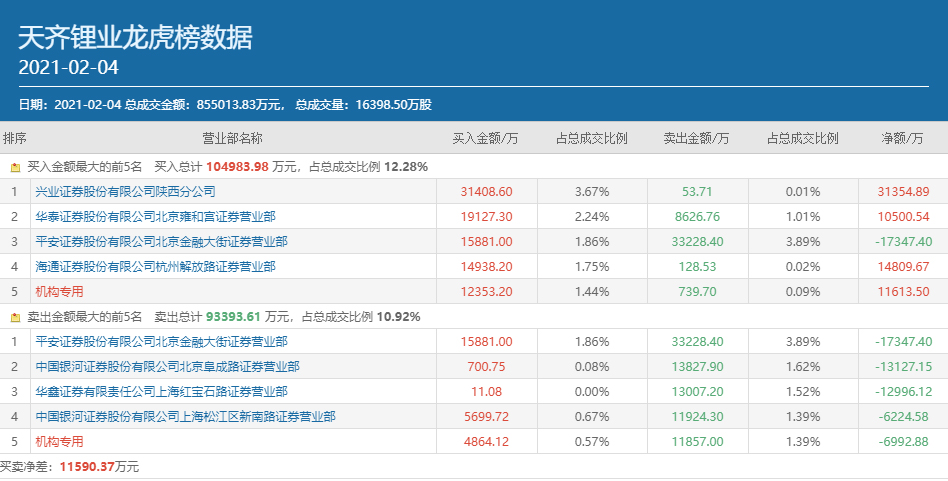Screen dimensions: 948x481
Task: Click the 营业部名称 column header
Action: 233,138
